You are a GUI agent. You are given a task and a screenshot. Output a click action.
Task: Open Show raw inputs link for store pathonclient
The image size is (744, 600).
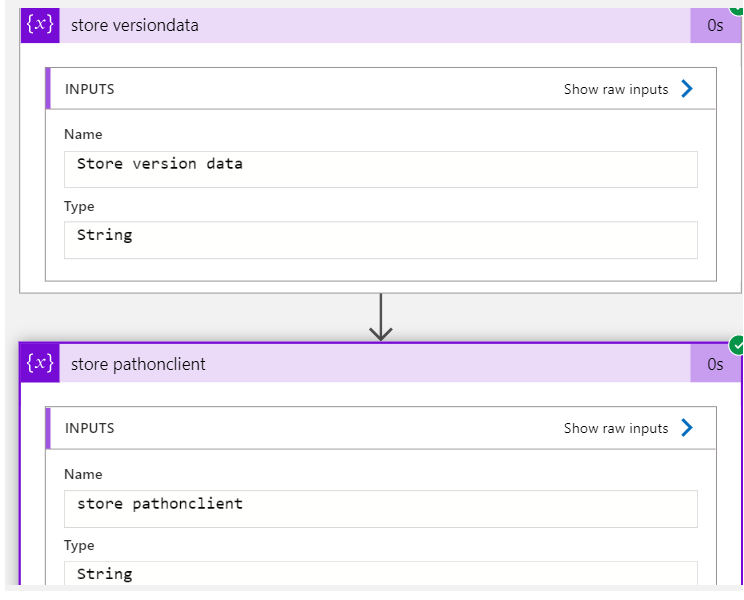(x=615, y=428)
